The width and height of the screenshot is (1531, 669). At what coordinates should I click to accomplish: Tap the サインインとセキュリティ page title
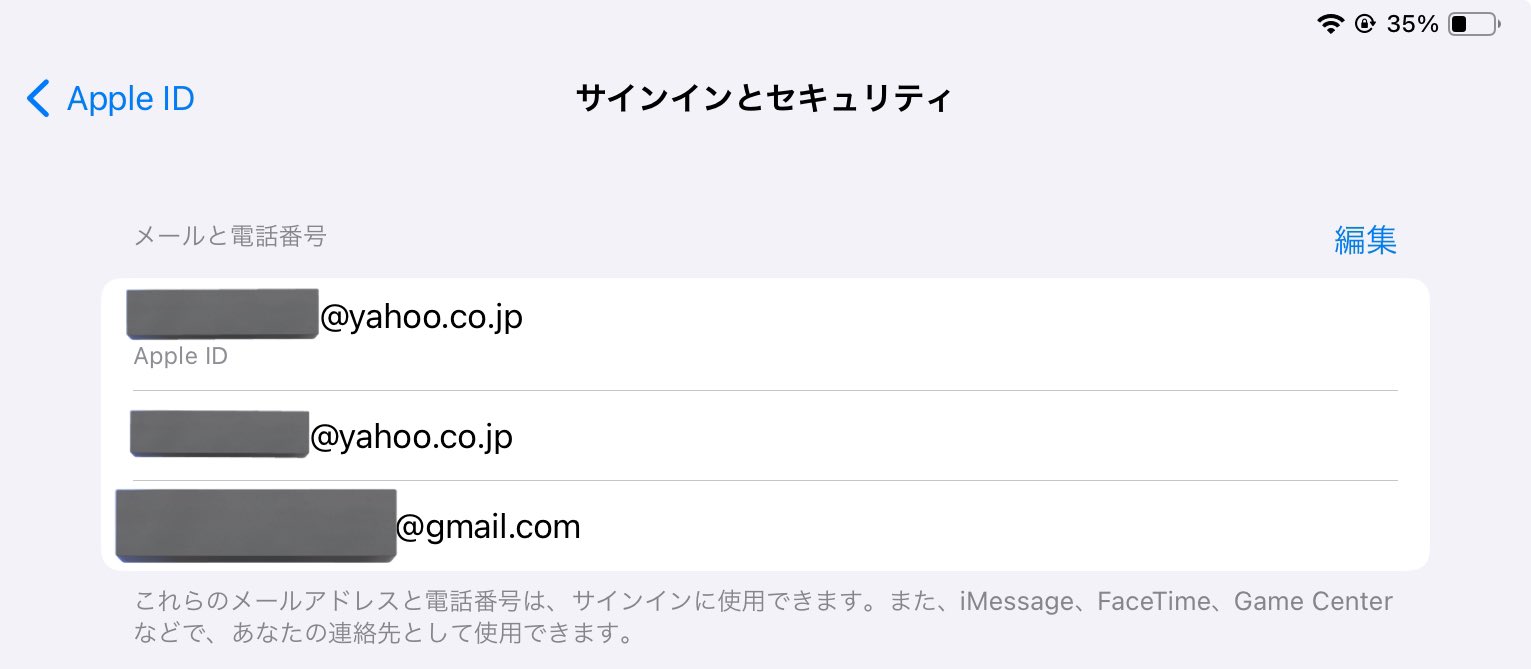(x=764, y=99)
